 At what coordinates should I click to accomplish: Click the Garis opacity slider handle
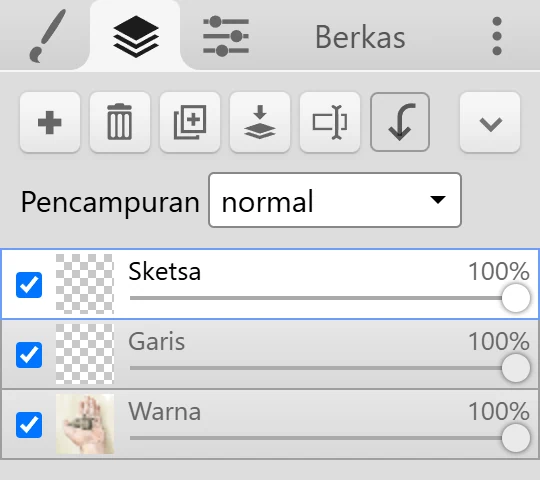click(x=516, y=368)
